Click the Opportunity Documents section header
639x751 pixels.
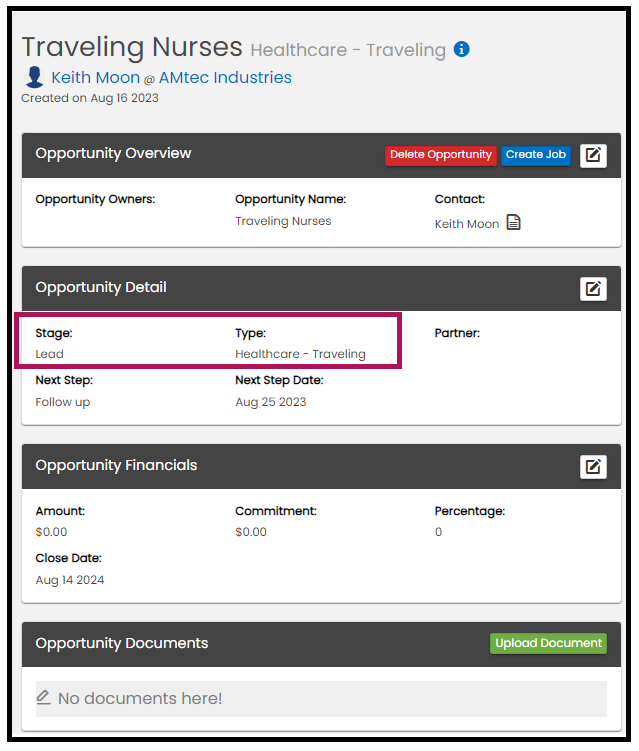122,643
